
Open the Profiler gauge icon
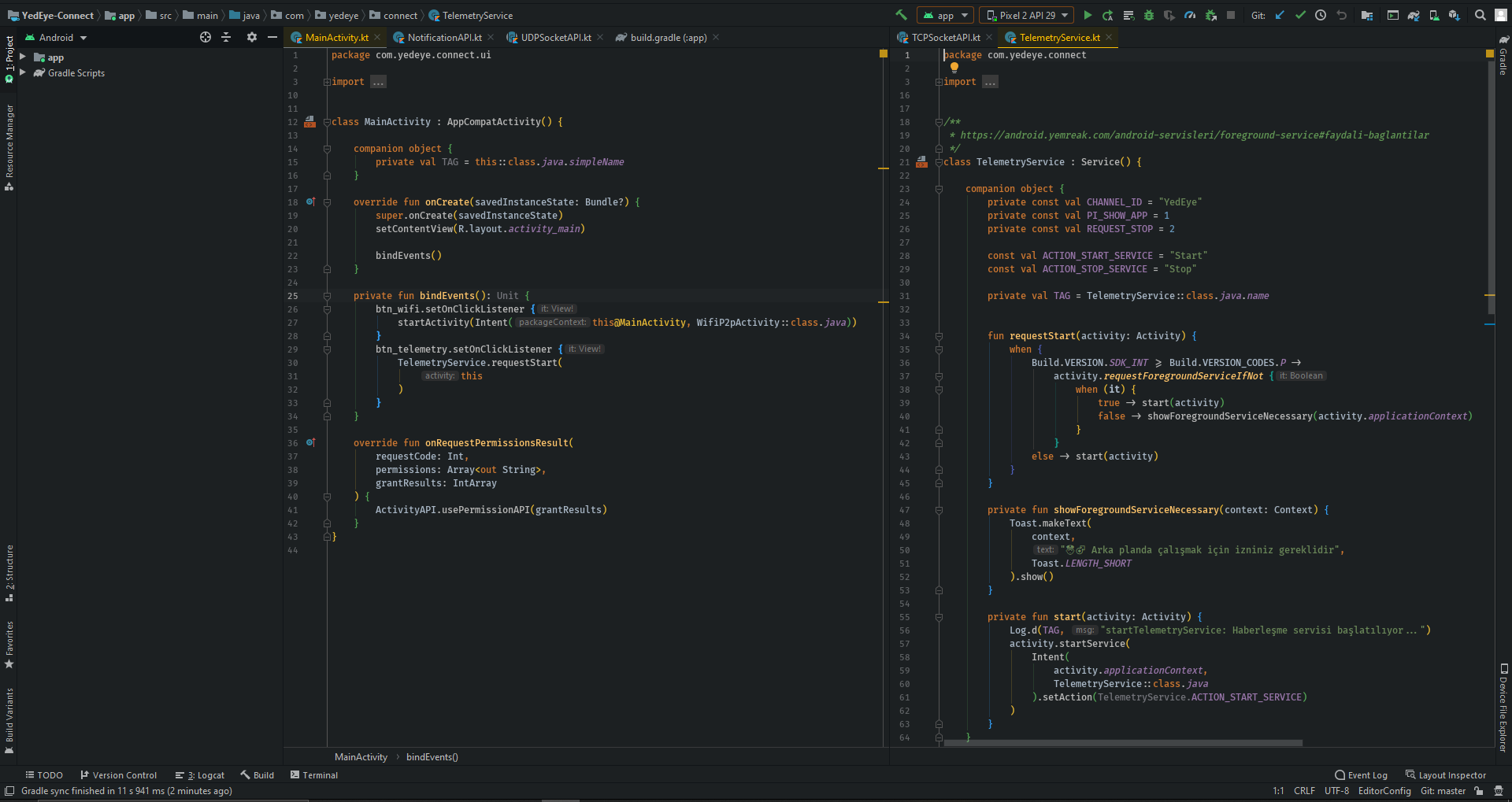1190,15
